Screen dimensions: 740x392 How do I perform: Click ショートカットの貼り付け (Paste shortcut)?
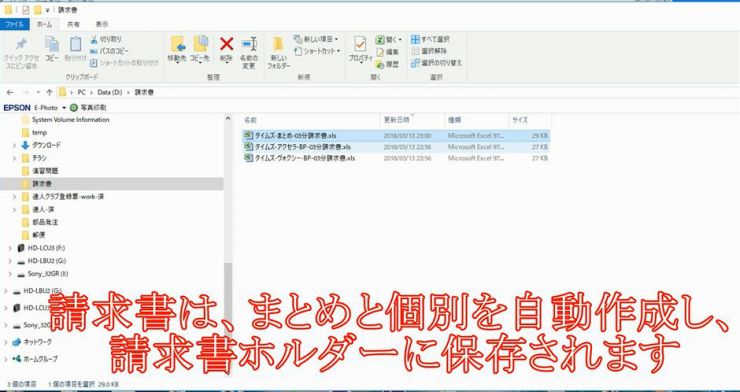pyautogui.click(x=125, y=62)
